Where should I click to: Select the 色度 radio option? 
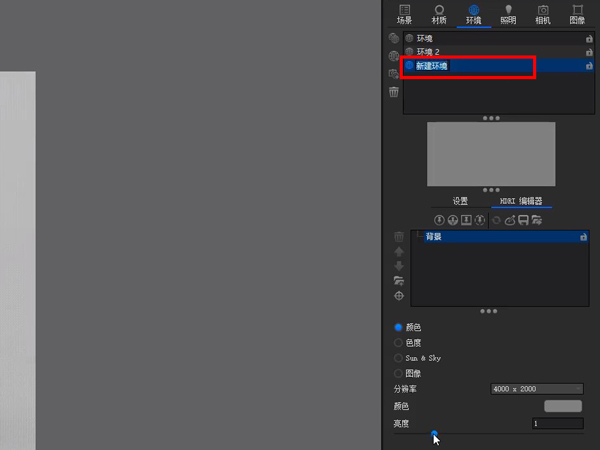[x=399, y=342]
